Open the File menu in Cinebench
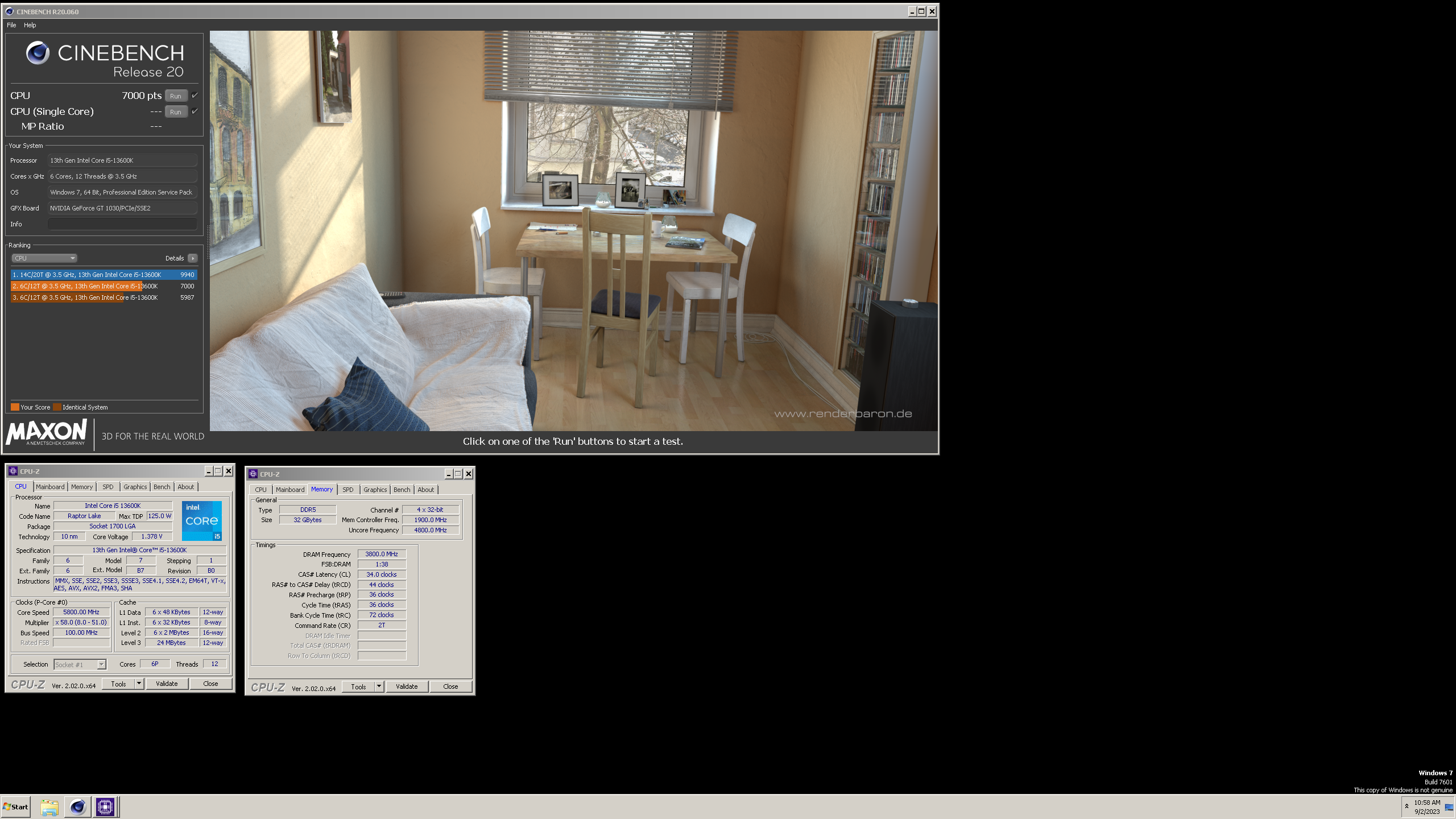 click(11, 25)
